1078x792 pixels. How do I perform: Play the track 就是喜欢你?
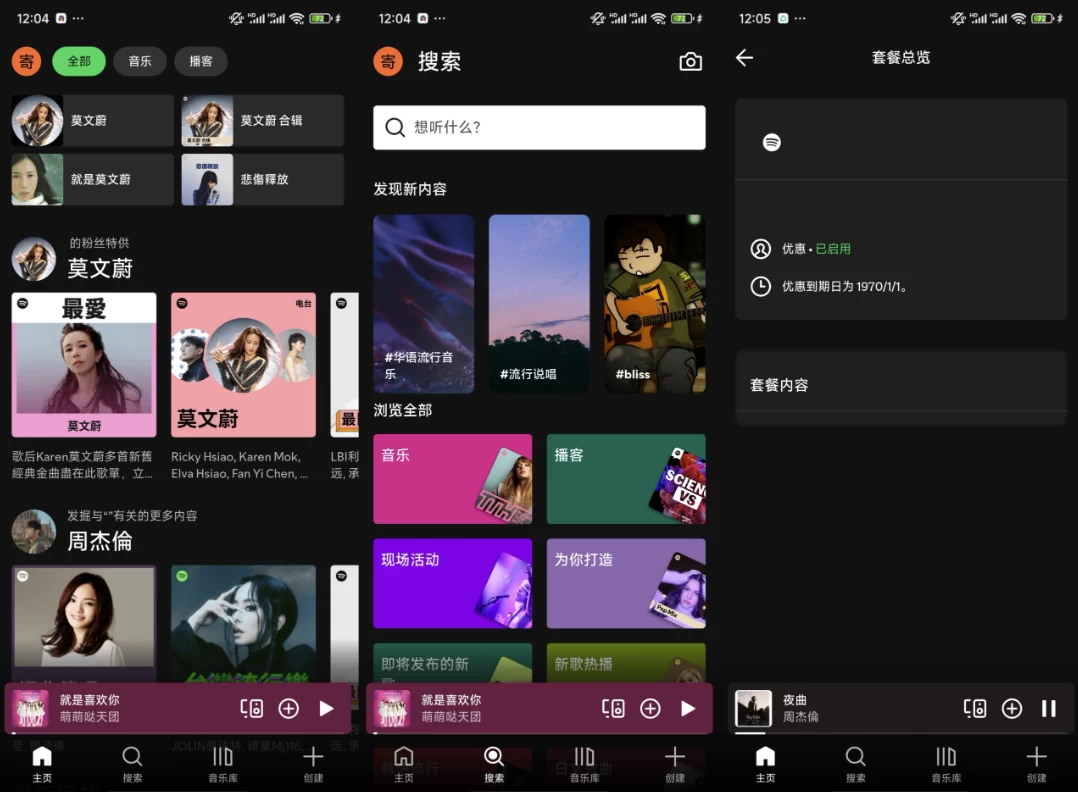click(326, 707)
